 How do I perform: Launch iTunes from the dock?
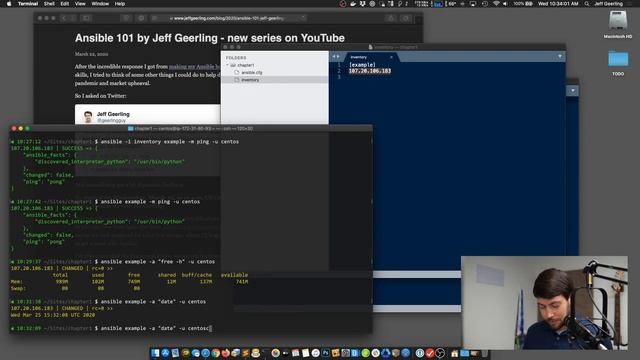(316, 353)
